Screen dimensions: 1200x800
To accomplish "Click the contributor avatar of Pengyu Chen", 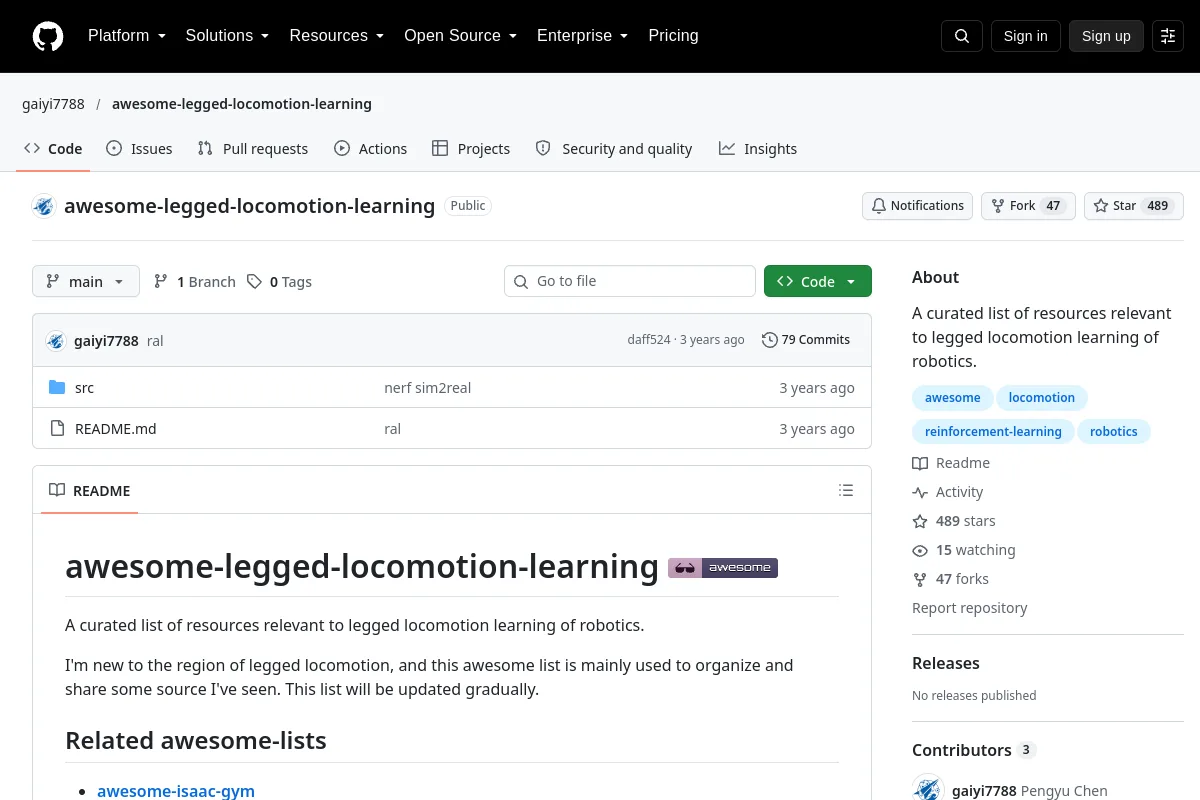I will coord(928,789).
